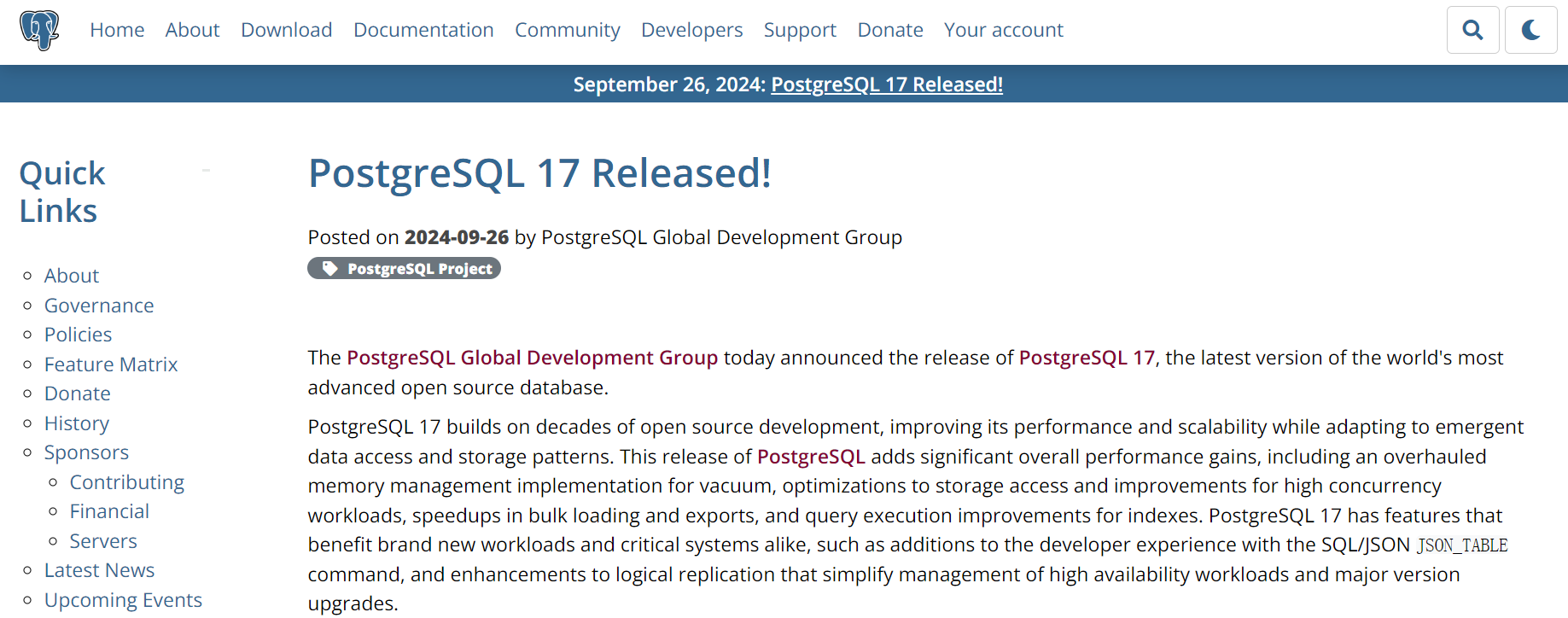This screenshot has width=1568, height=618.
Task: Open Policies quick link
Action: (x=78, y=335)
